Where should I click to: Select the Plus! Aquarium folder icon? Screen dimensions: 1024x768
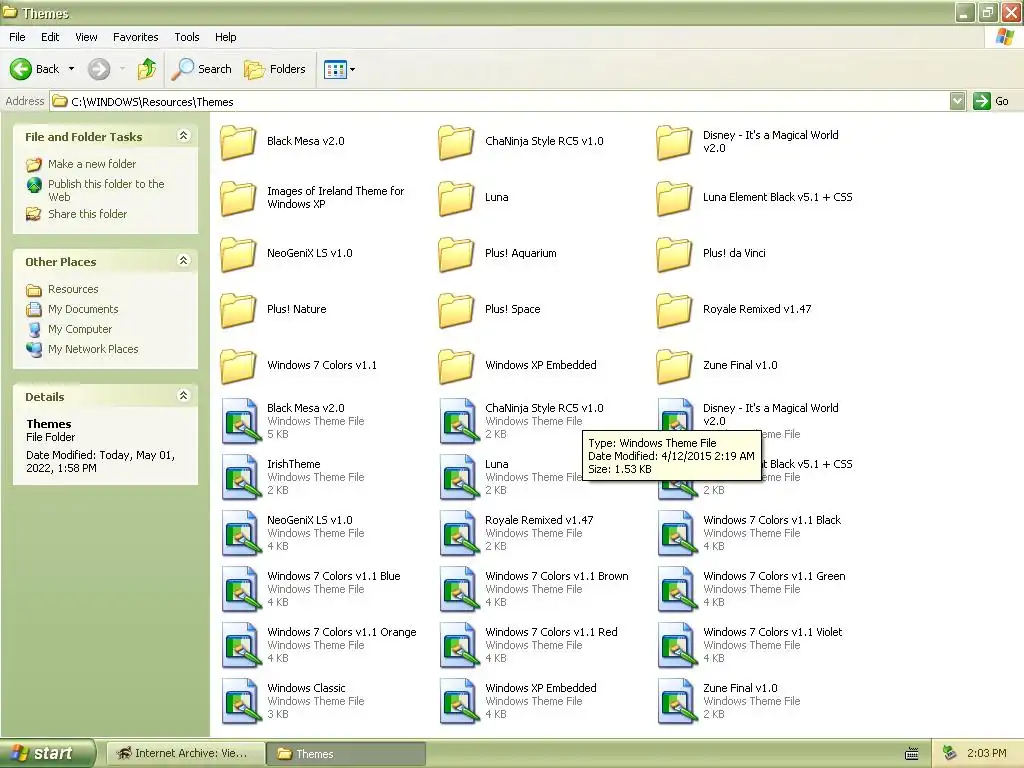[456, 254]
